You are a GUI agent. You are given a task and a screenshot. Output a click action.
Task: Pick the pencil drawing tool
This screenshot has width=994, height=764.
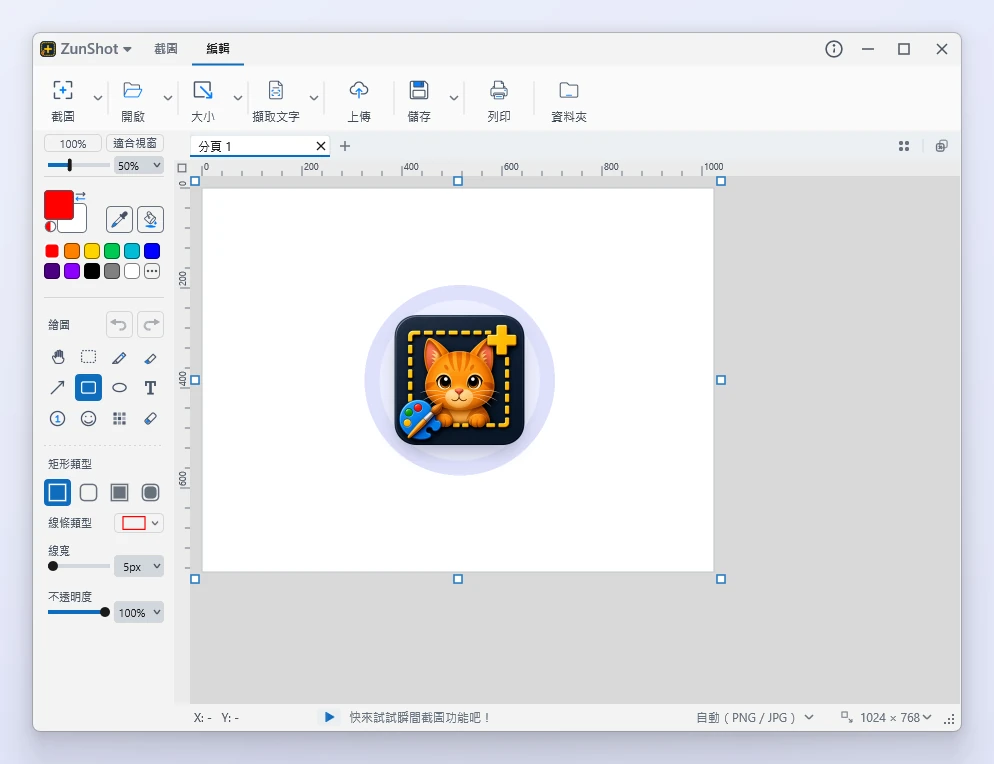click(119, 358)
